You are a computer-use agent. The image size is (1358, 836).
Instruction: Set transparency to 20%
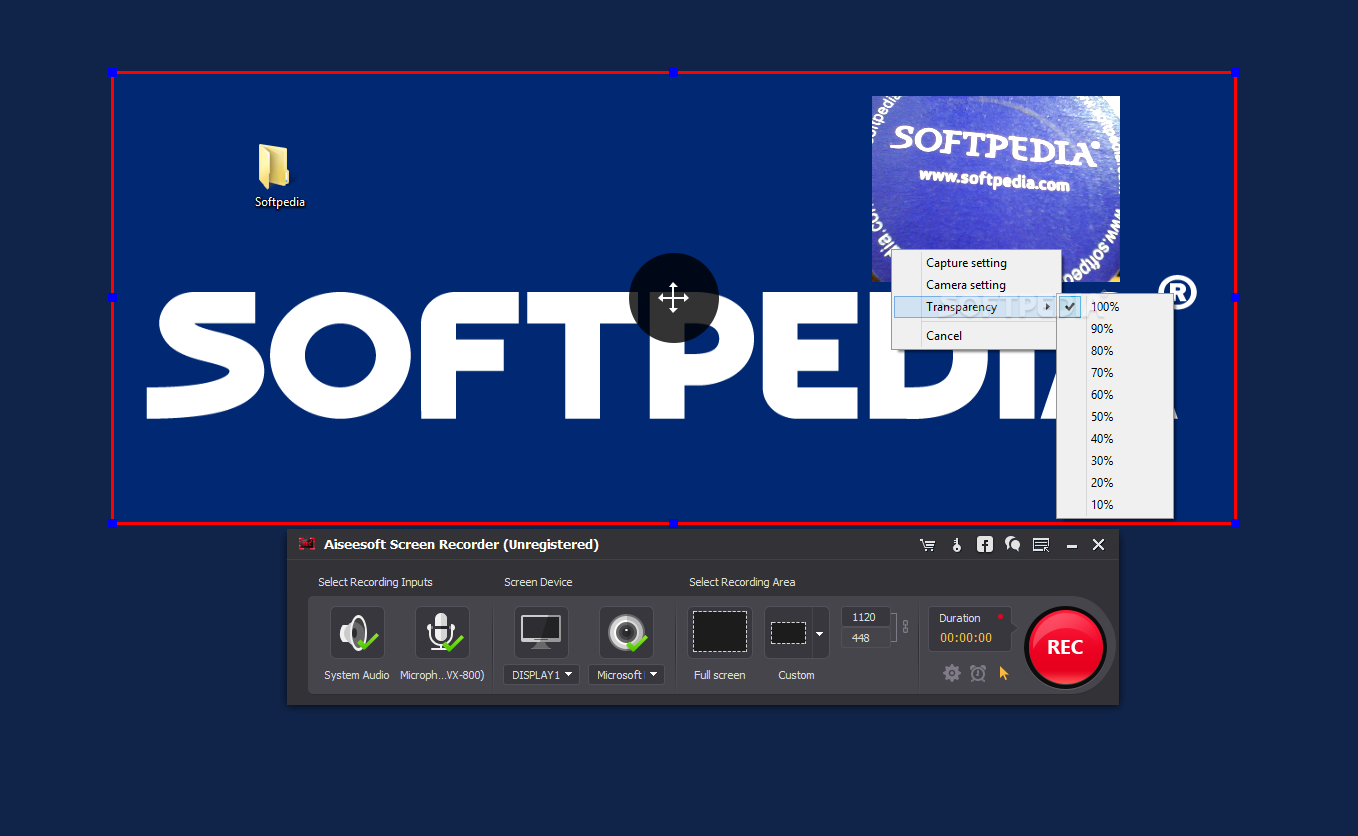point(1114,483)
